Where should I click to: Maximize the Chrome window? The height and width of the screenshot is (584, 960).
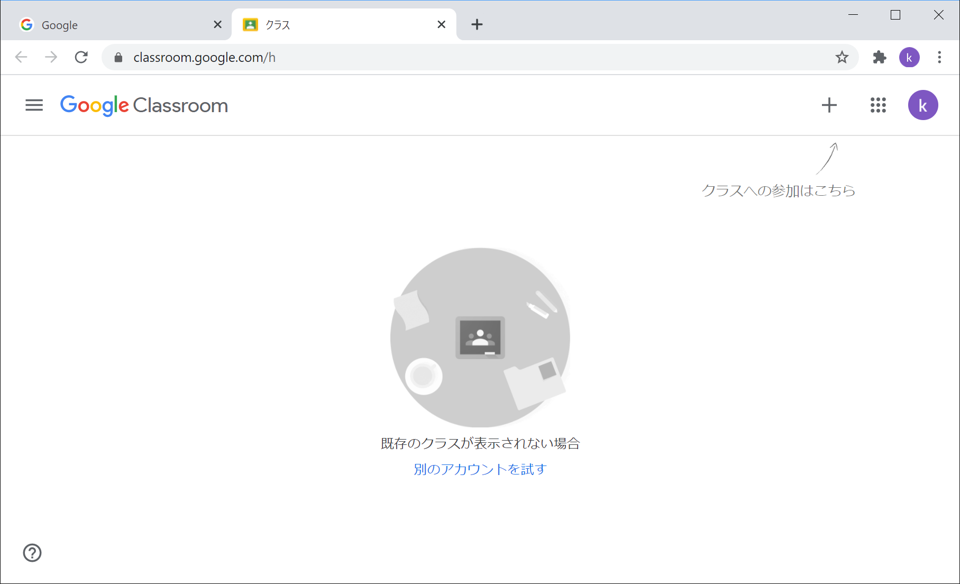click(895, 15)
